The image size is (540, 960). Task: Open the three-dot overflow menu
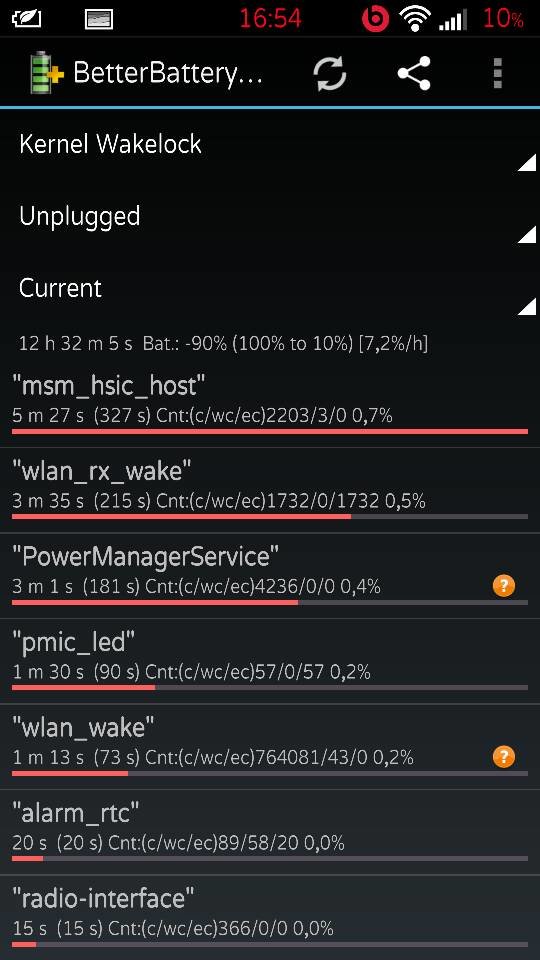coord(497,73)
